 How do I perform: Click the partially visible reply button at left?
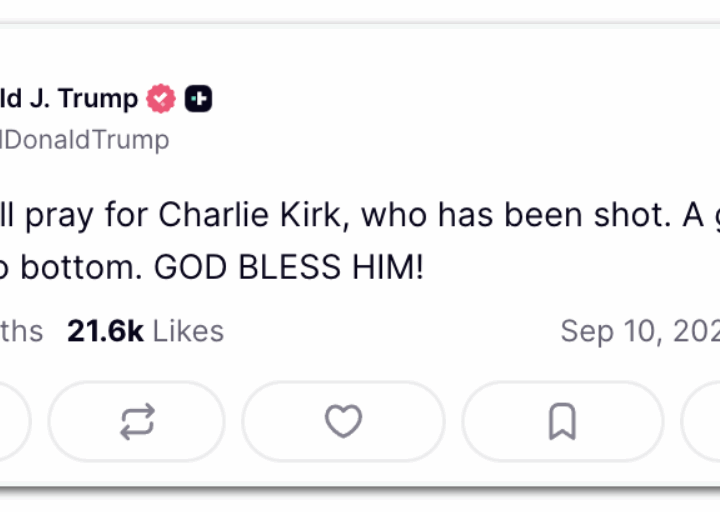(x=14, y=422)
